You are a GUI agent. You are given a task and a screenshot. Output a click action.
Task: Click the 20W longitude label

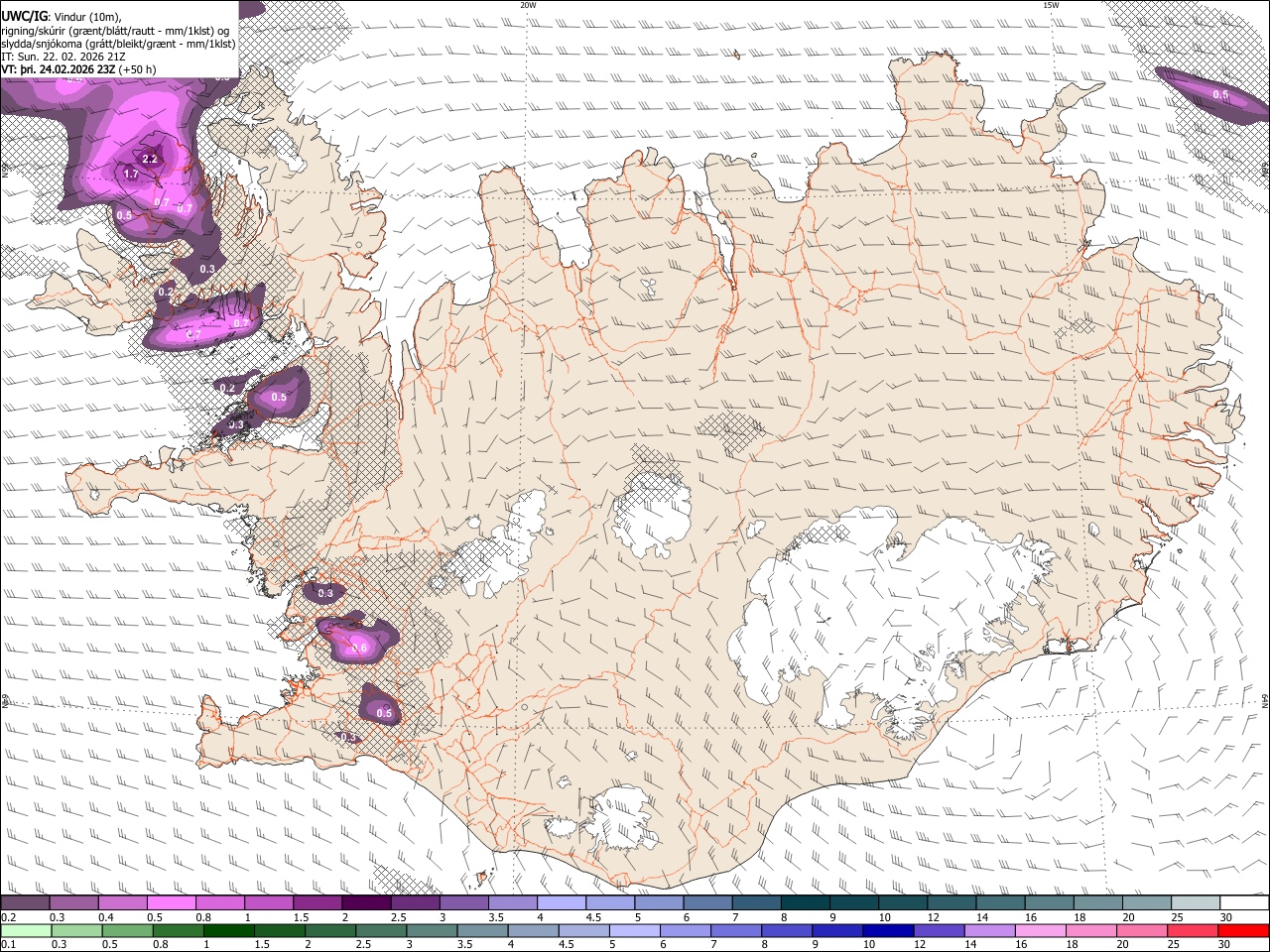point(528,5)
